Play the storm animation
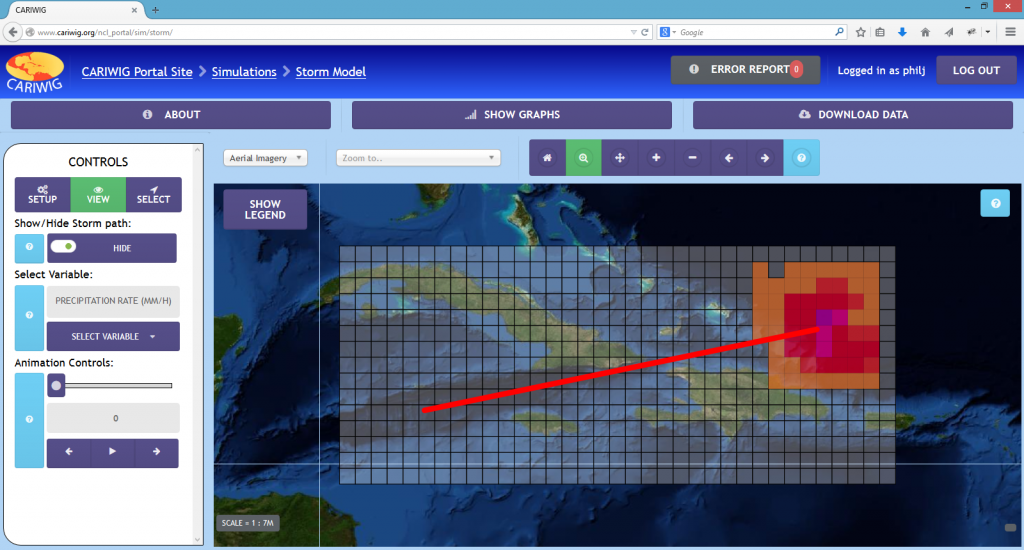Viewport: 1024px width, 550px height. pos(112,452)
